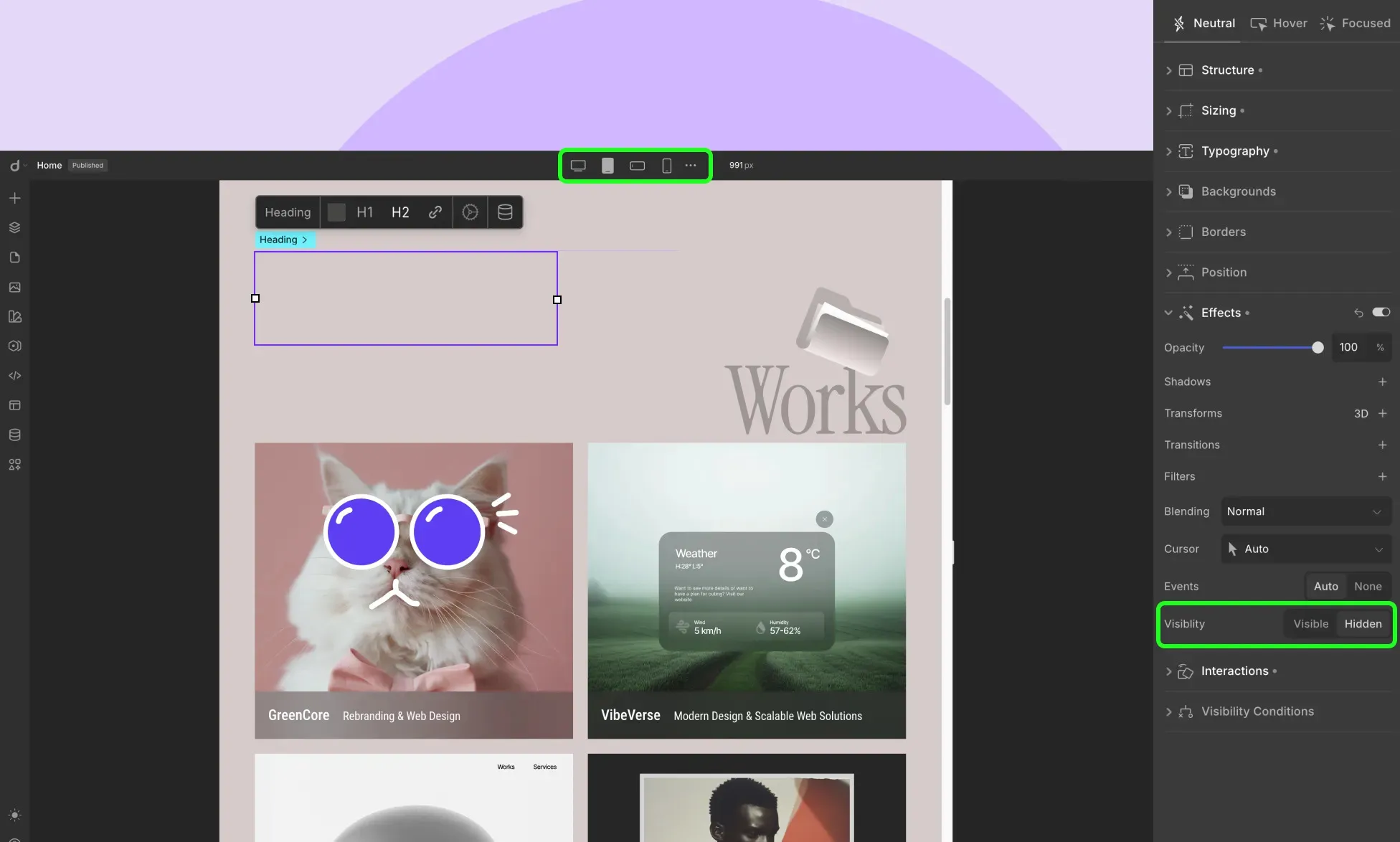1400x842 pixels.
Task: Click the Published status badge
Action: coord(87,166)
